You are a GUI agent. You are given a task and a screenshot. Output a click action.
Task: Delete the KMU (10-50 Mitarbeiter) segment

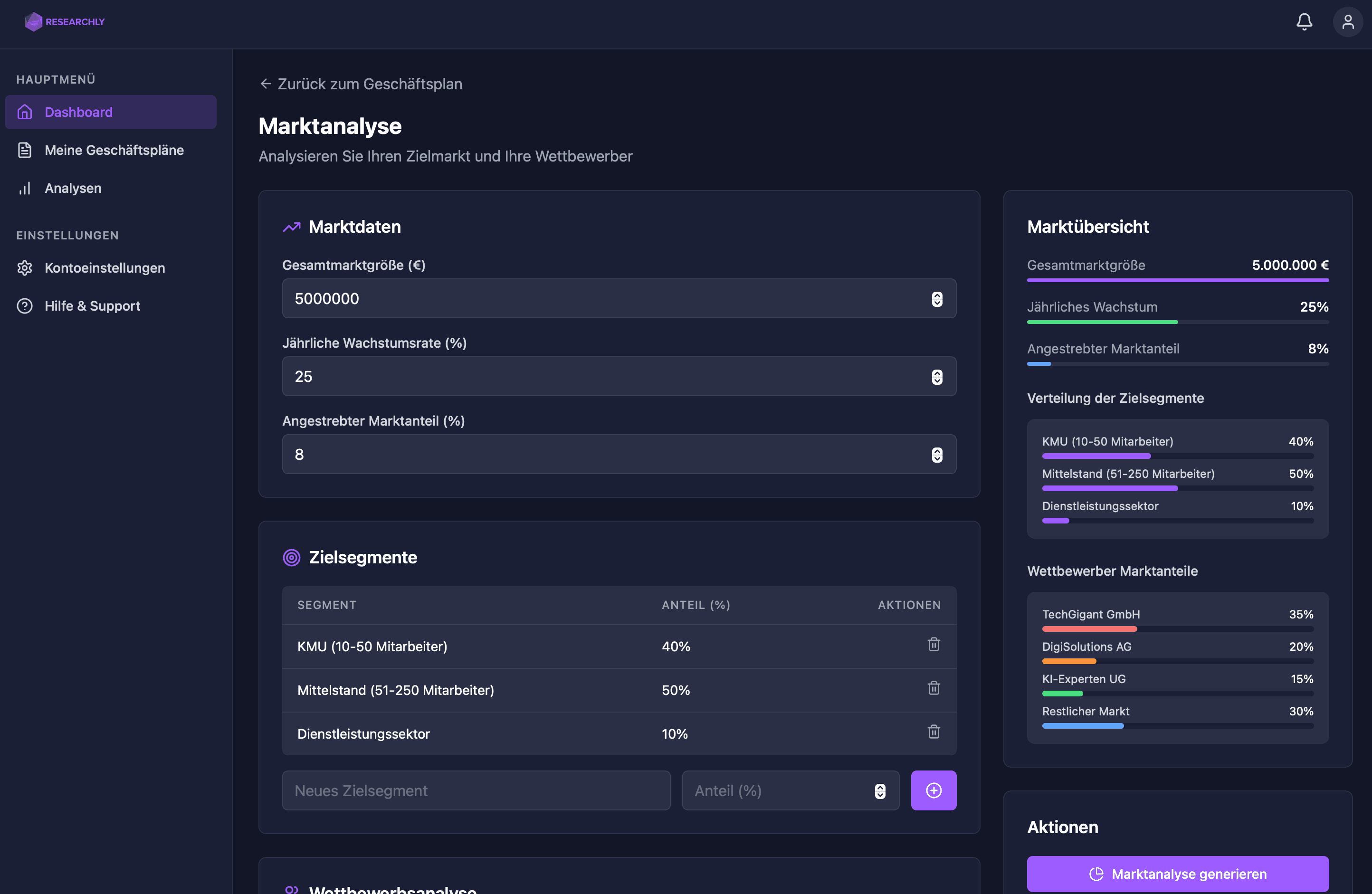coord(934,645)
